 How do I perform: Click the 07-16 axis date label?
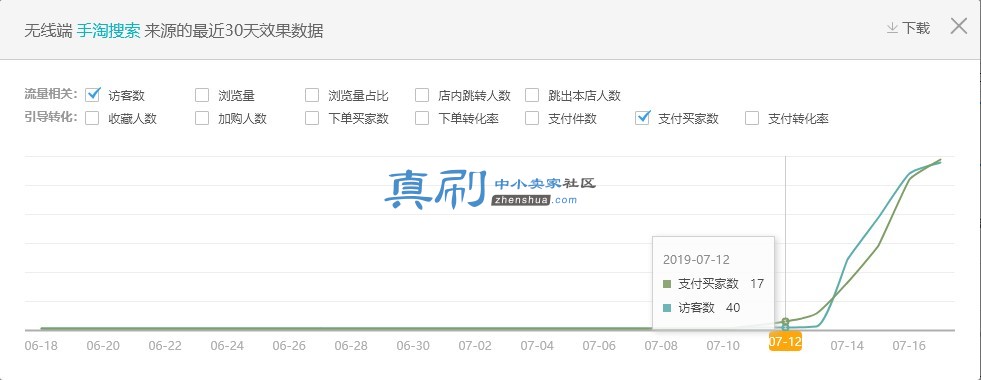[908, 345]
